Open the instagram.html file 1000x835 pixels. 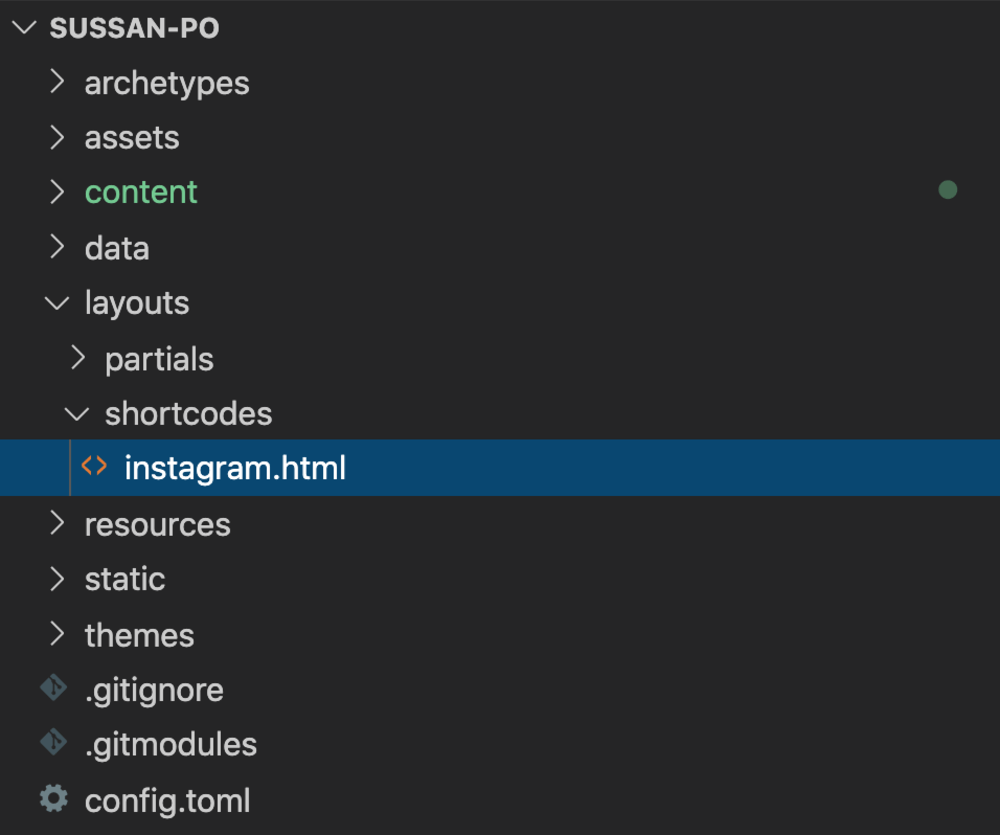[235, 468]
